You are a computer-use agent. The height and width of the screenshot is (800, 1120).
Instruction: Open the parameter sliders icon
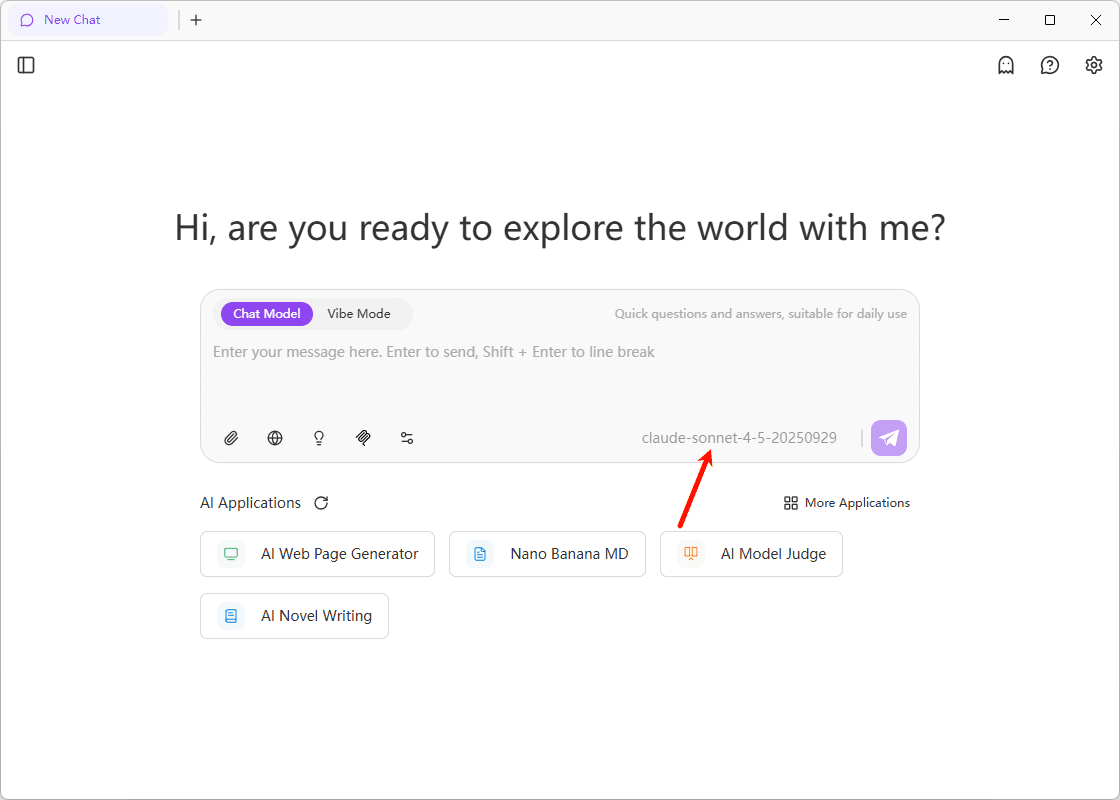click(x=407, y=438)
